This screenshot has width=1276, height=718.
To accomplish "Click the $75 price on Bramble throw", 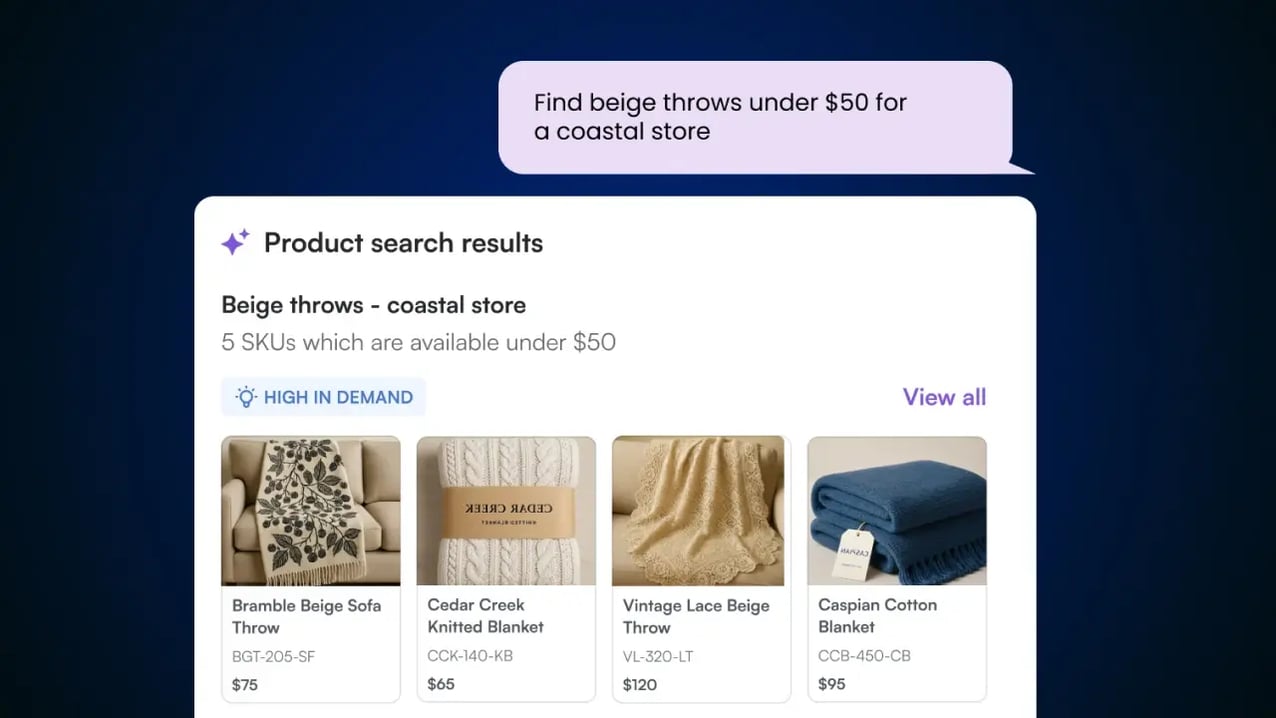I will point(245,685).
